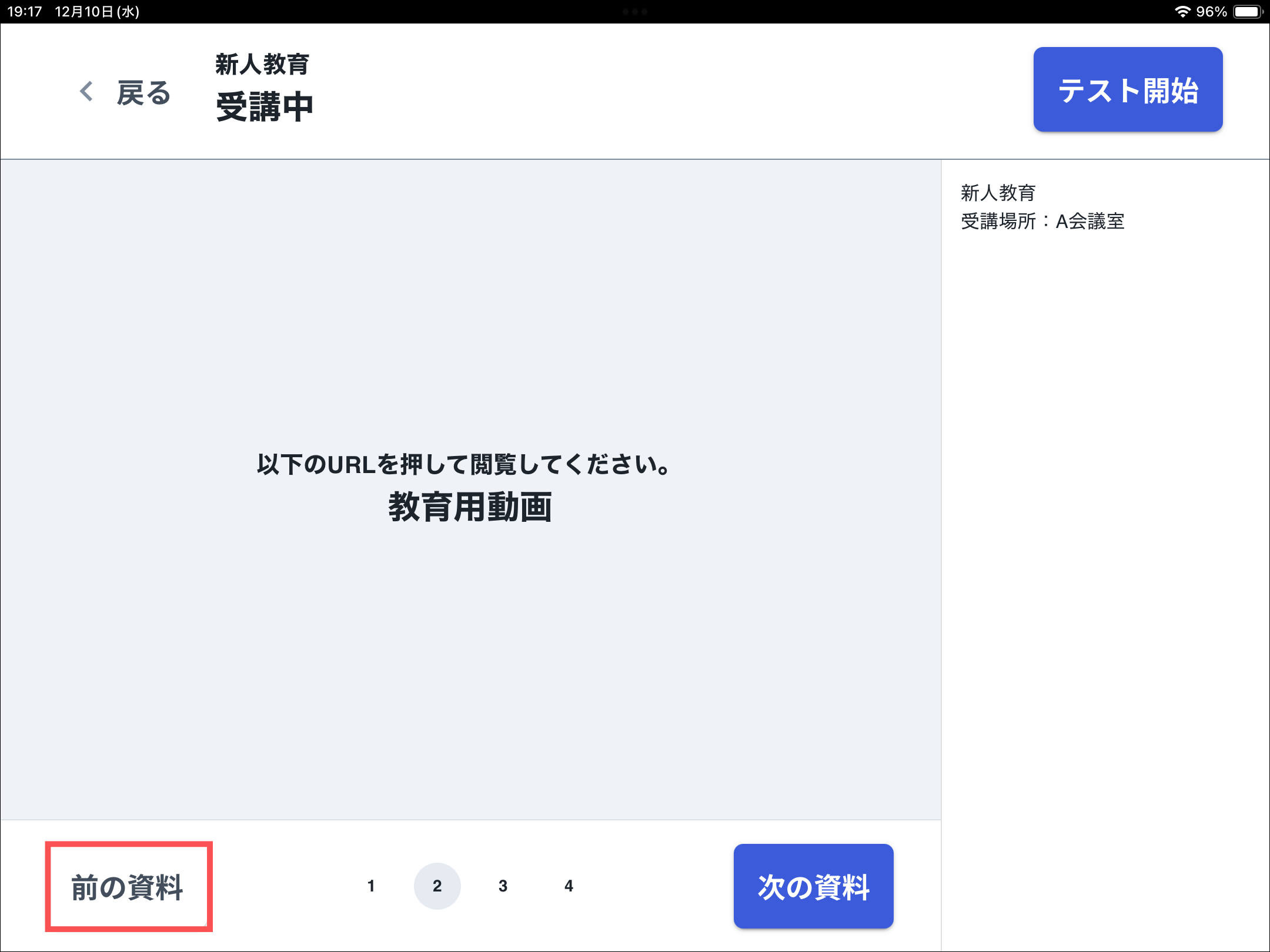Select the highlighted page 2 indicator
Image resolution: width=1270 pixels, height=952 pixels.
point(437,886)
